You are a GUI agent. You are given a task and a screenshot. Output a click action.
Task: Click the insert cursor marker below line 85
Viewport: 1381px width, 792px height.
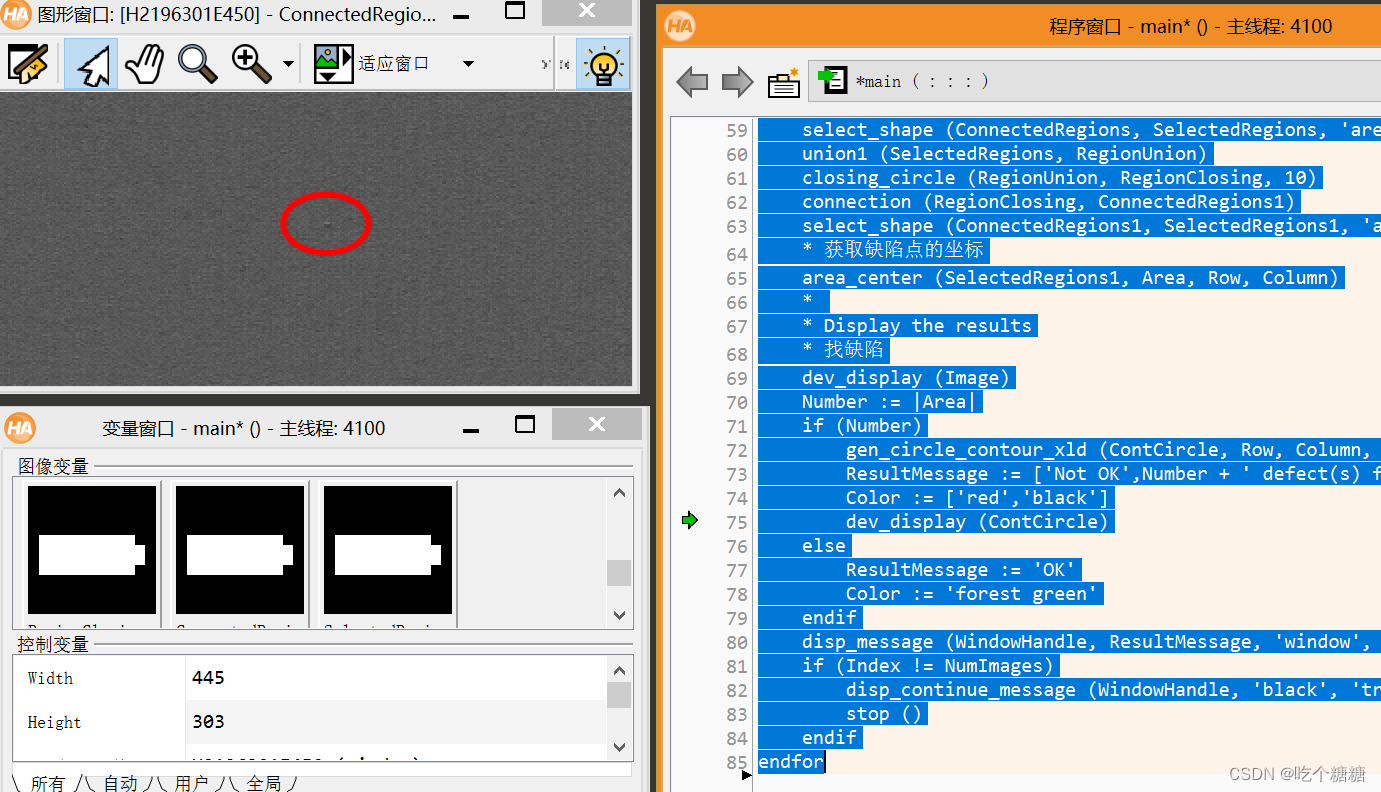coord(746,774)
